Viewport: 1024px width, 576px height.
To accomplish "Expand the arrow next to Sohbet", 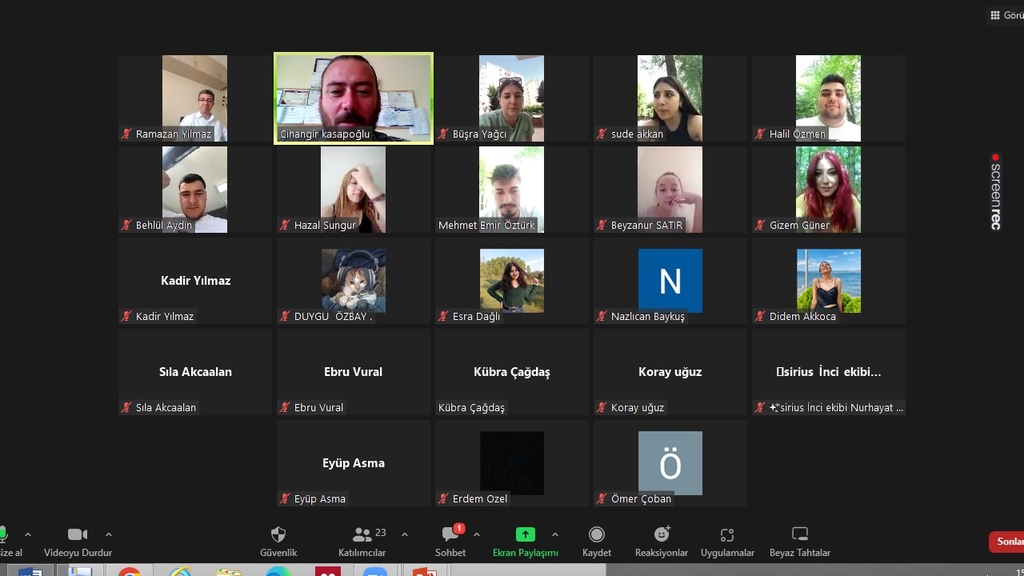I will 476,534.
